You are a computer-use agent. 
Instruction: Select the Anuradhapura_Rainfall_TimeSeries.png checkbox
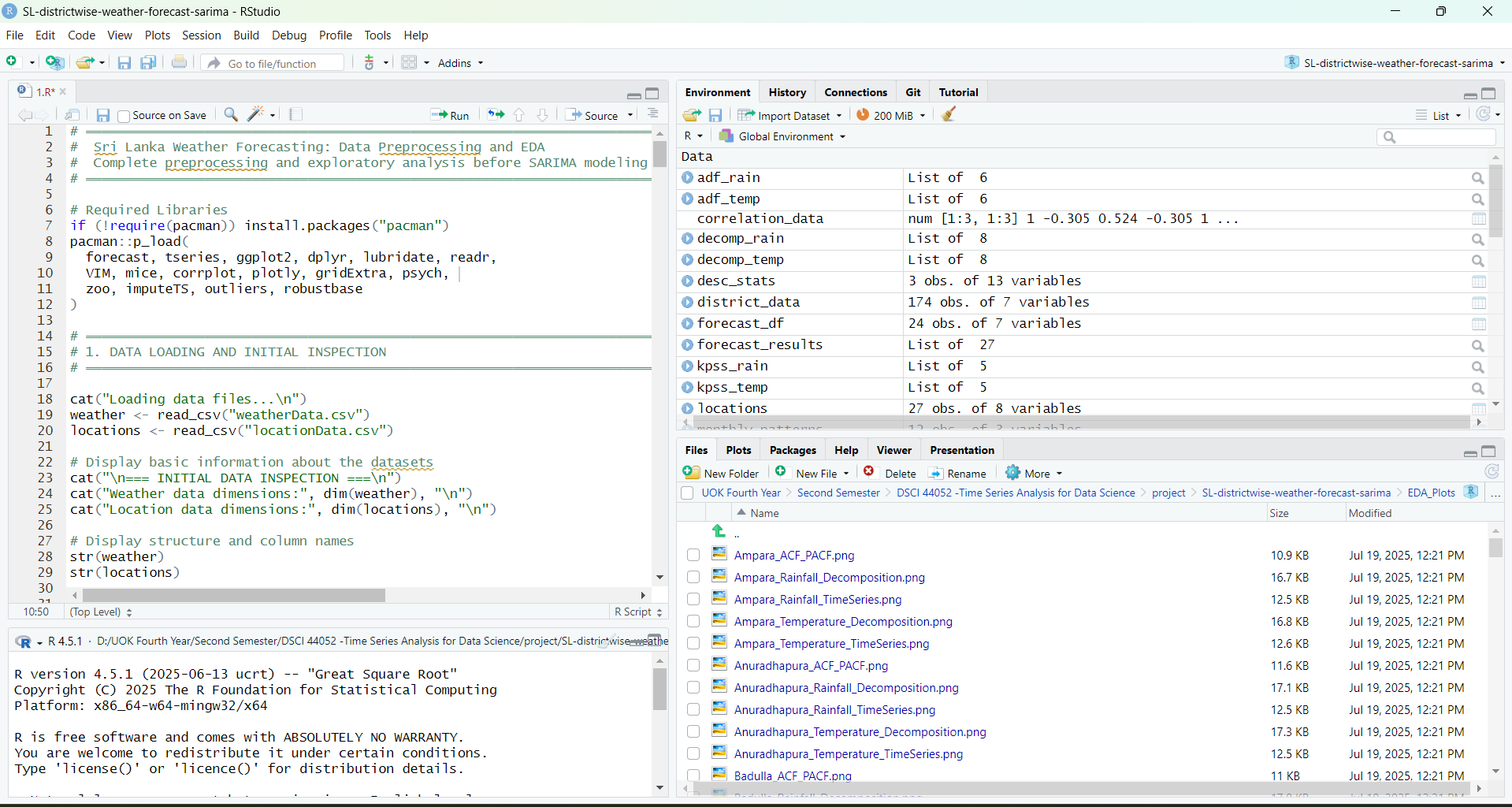[x=693, y=710]
